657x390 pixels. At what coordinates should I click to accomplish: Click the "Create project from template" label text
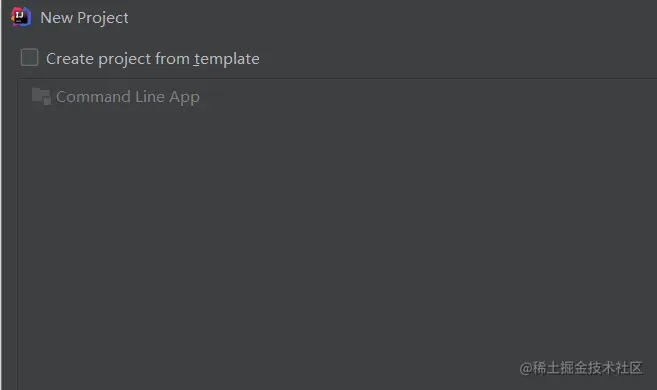click(x=153, y=59)
